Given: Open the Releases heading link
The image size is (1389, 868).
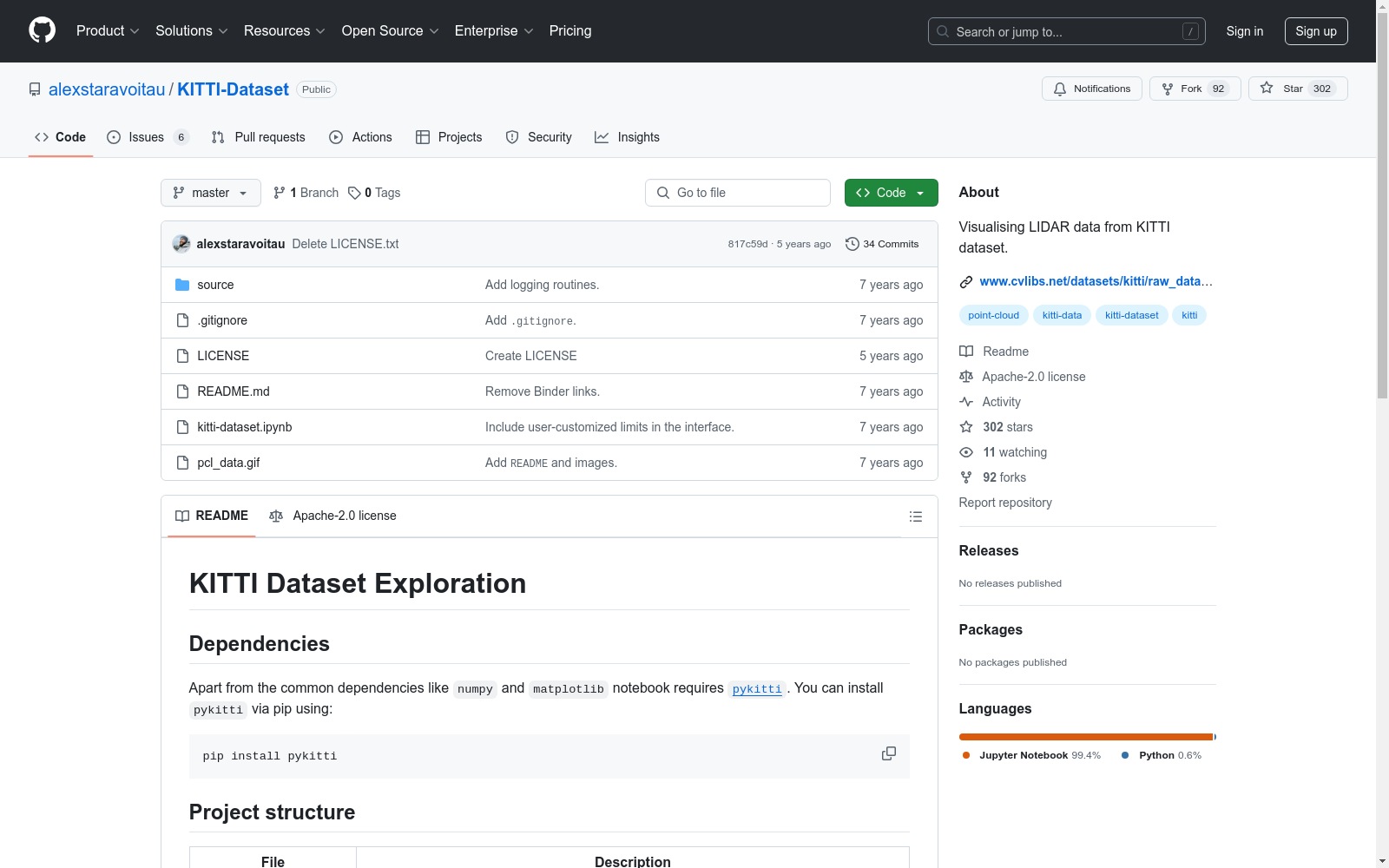Looking at the screenshot, I should pyautogui.click(x=989, y=550).
